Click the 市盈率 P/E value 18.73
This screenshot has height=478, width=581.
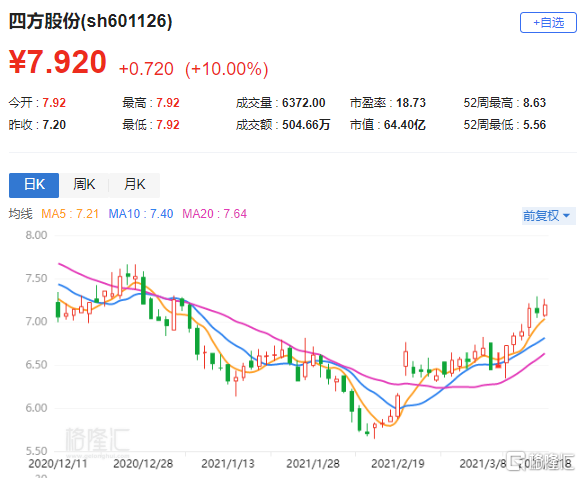[411, 103]
